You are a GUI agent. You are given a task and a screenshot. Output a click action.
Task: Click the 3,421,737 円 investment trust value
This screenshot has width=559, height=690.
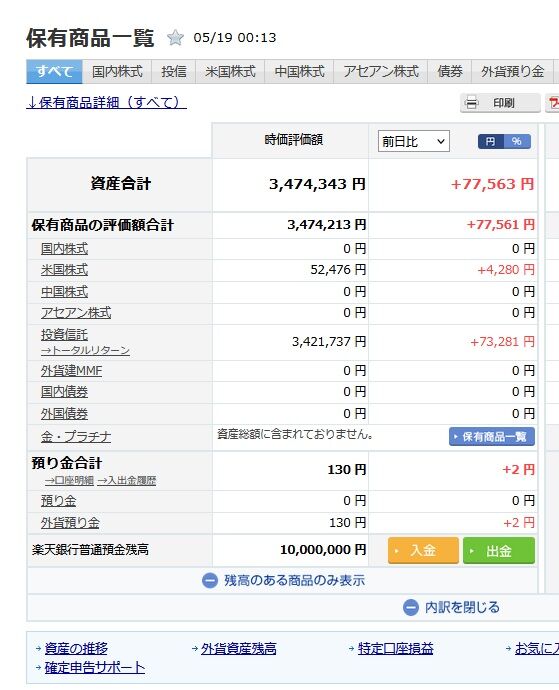click(329, 342)
